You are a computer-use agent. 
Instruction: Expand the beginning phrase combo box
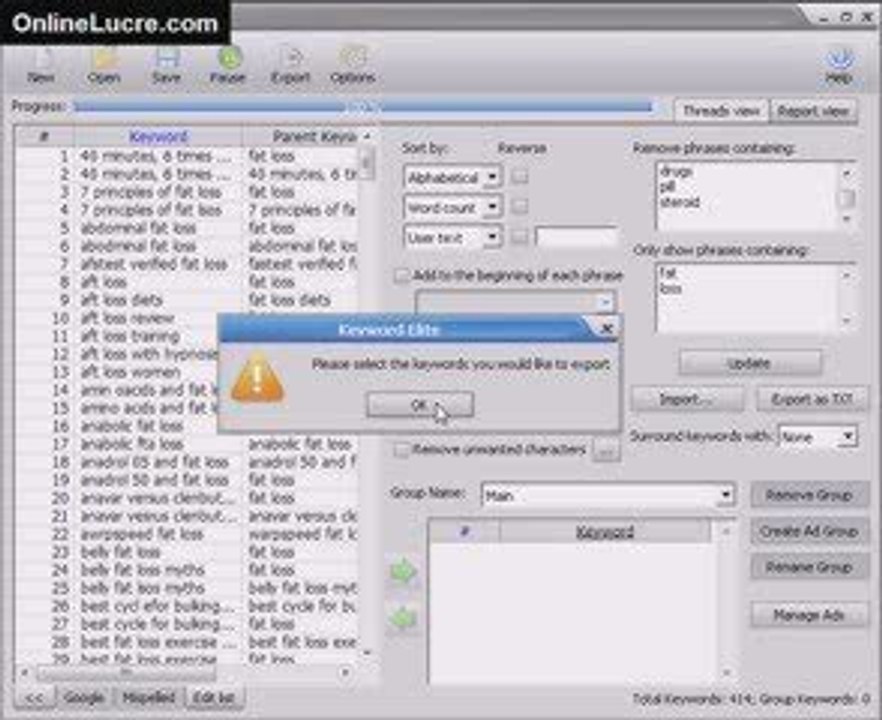(x=605, y=303)
